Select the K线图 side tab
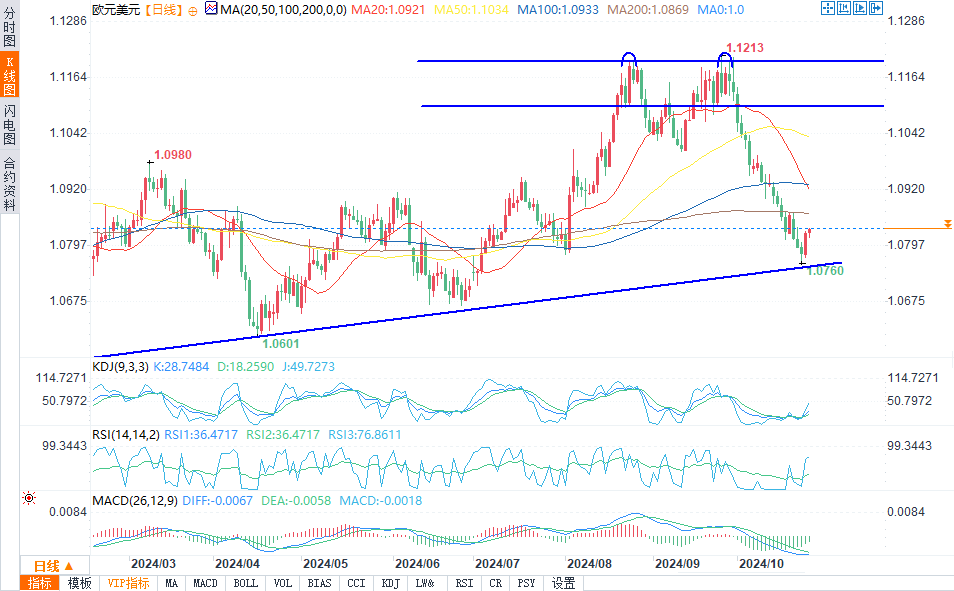The image size is (954, 591). click(x=9, y=75)
